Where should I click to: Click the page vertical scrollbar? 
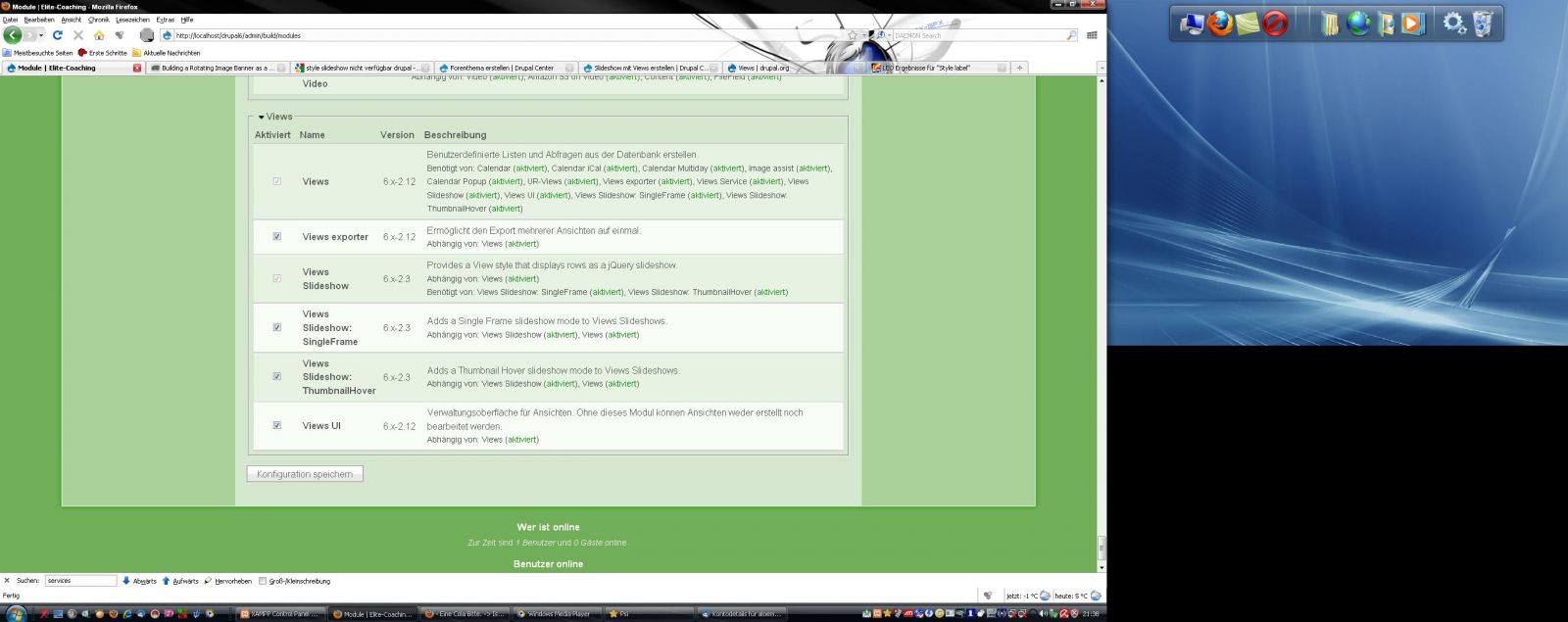point(1102,323)
